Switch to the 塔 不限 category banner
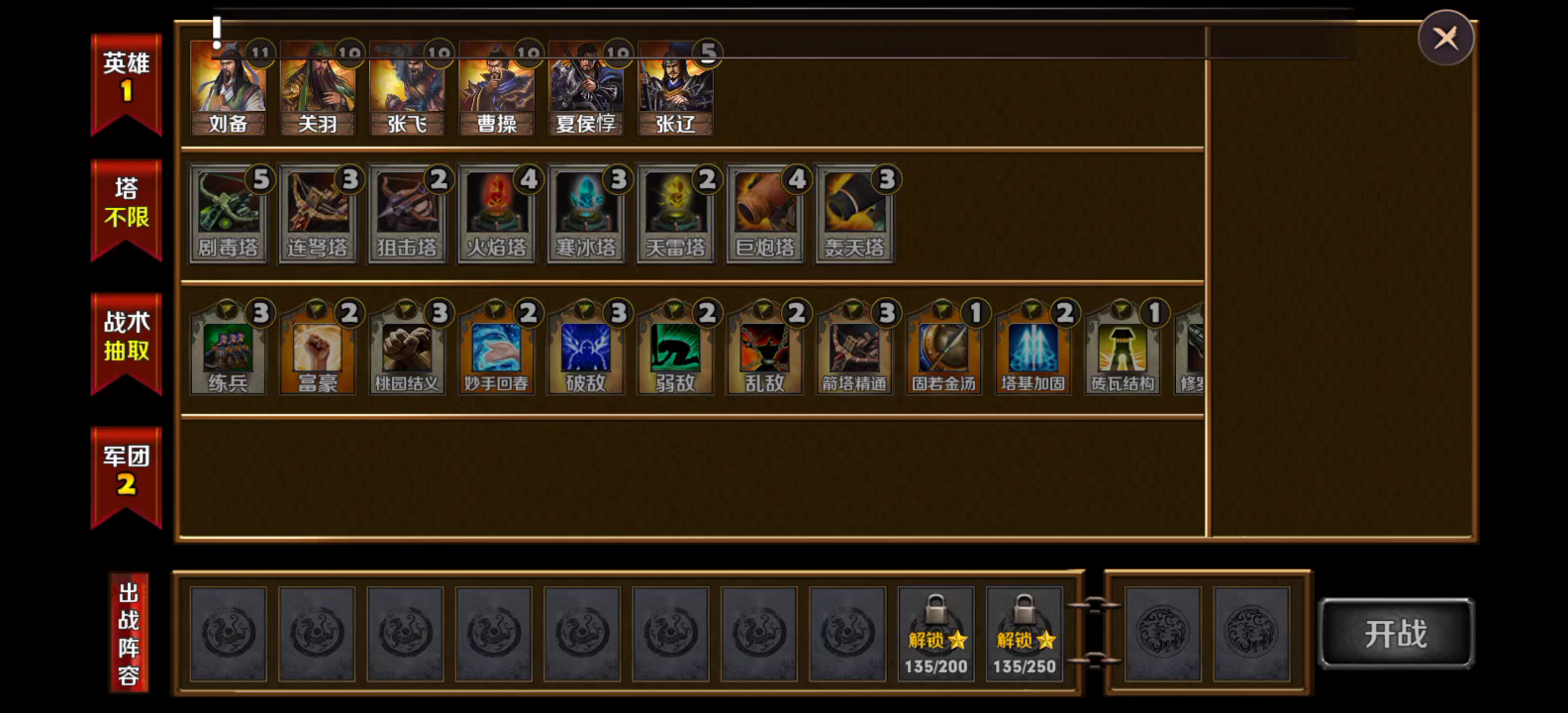Image resolution: width=1568 pixels, height=713 pixels. click(127, 210)
